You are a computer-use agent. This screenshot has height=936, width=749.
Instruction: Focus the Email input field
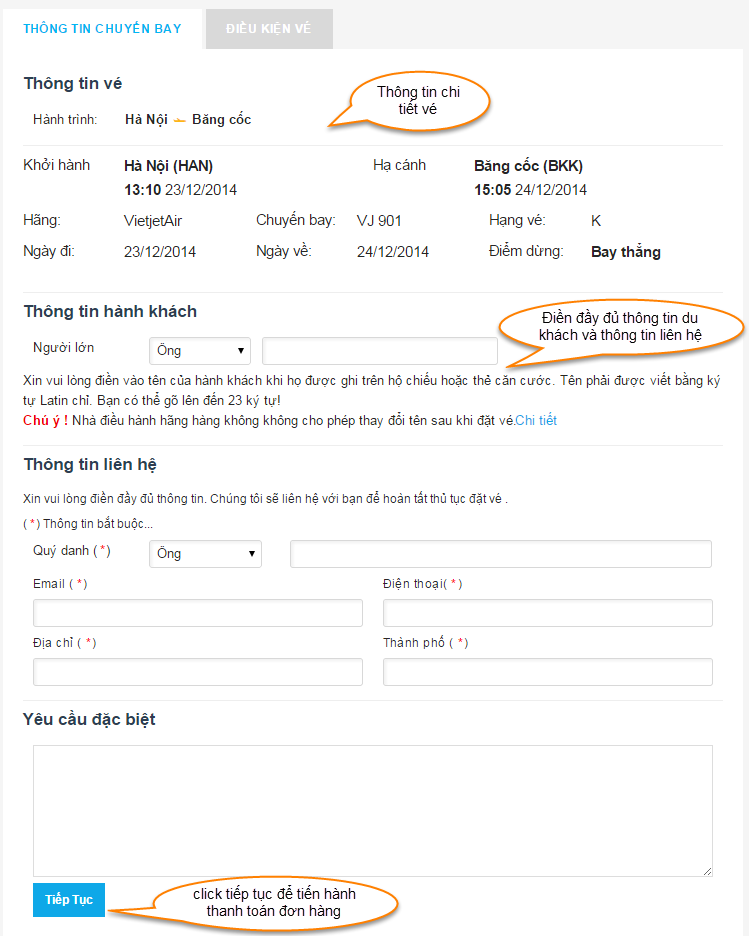pyautogui.click(x=198, y=613)
